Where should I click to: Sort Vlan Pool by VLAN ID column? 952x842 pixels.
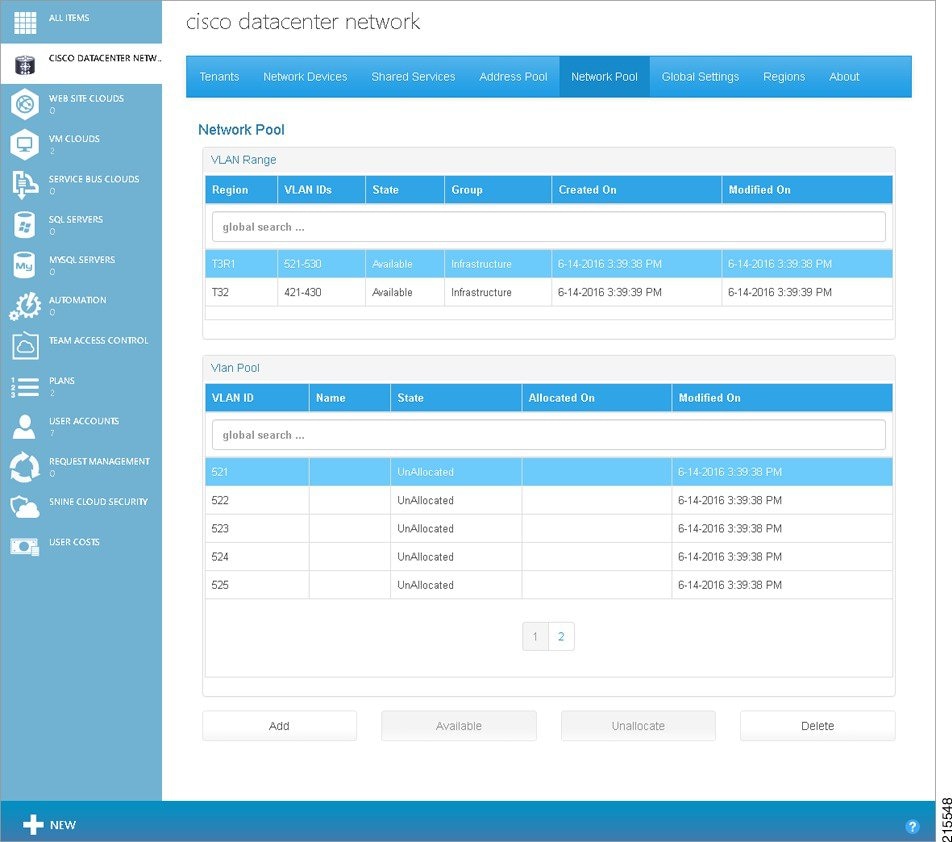257,398
